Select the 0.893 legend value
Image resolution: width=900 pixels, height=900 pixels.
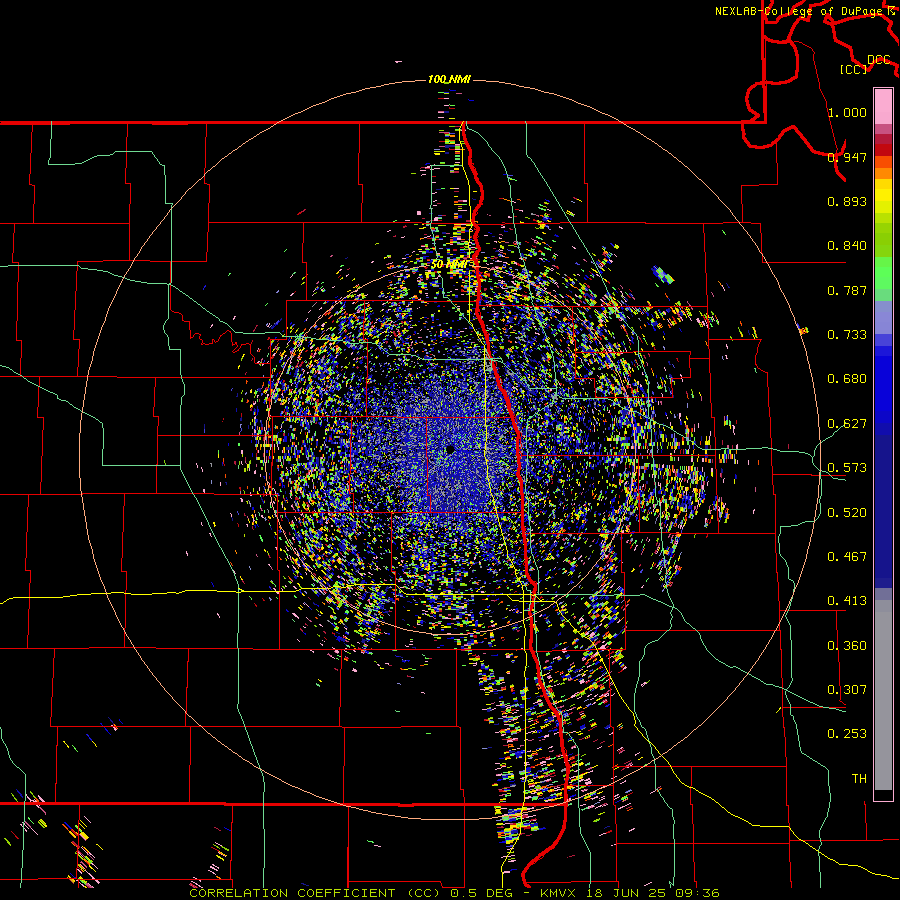point(847,201)
